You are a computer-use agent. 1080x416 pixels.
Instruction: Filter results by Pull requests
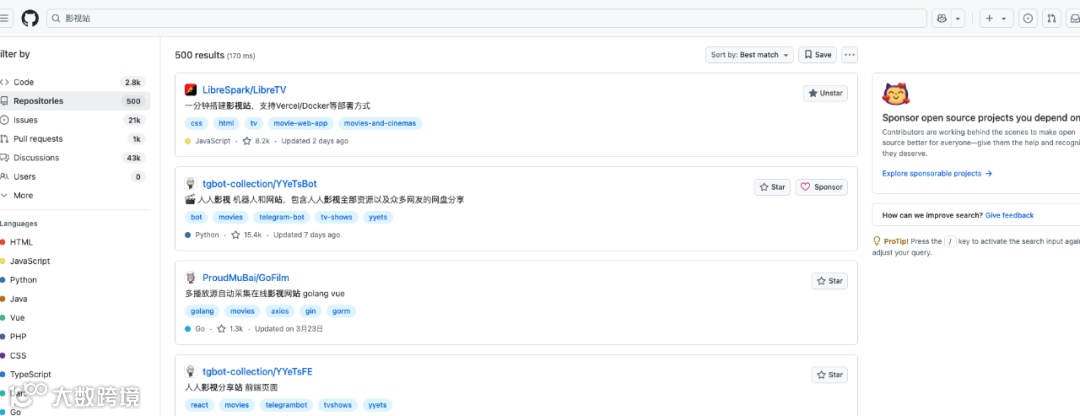[x=73, y=139]
